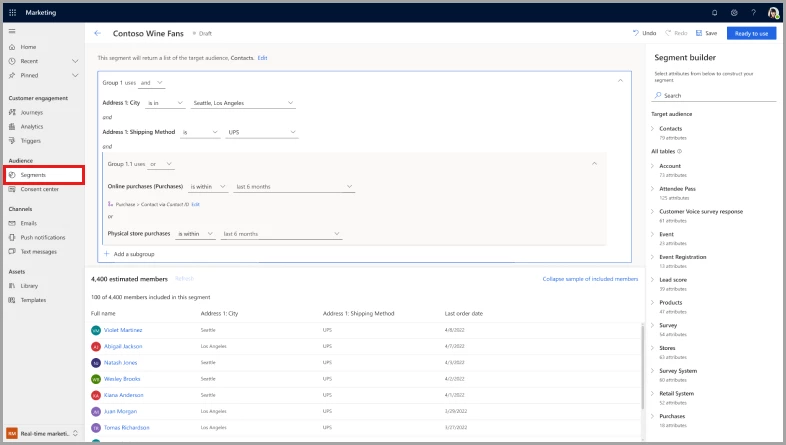
Task: Open Physical store purchases 'is within' dropdown
Action: point(195,234)
